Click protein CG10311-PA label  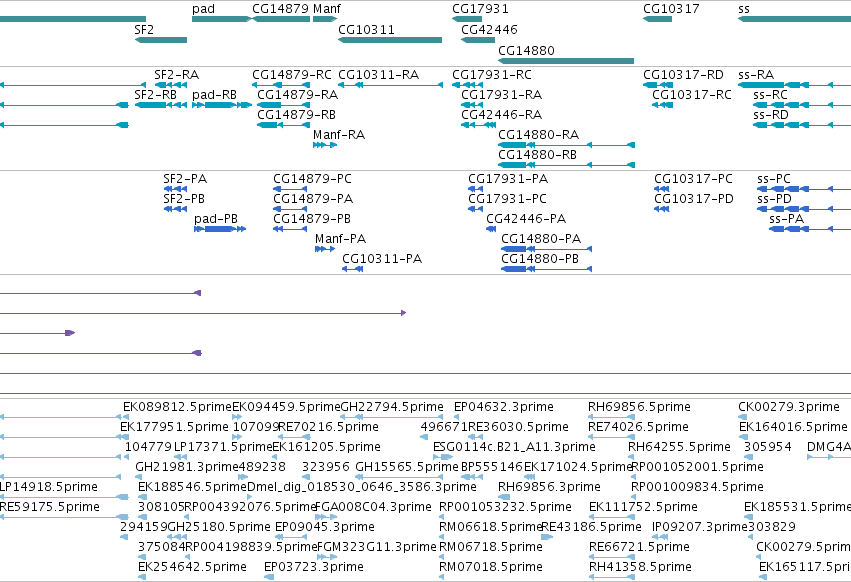click(382, 259)
